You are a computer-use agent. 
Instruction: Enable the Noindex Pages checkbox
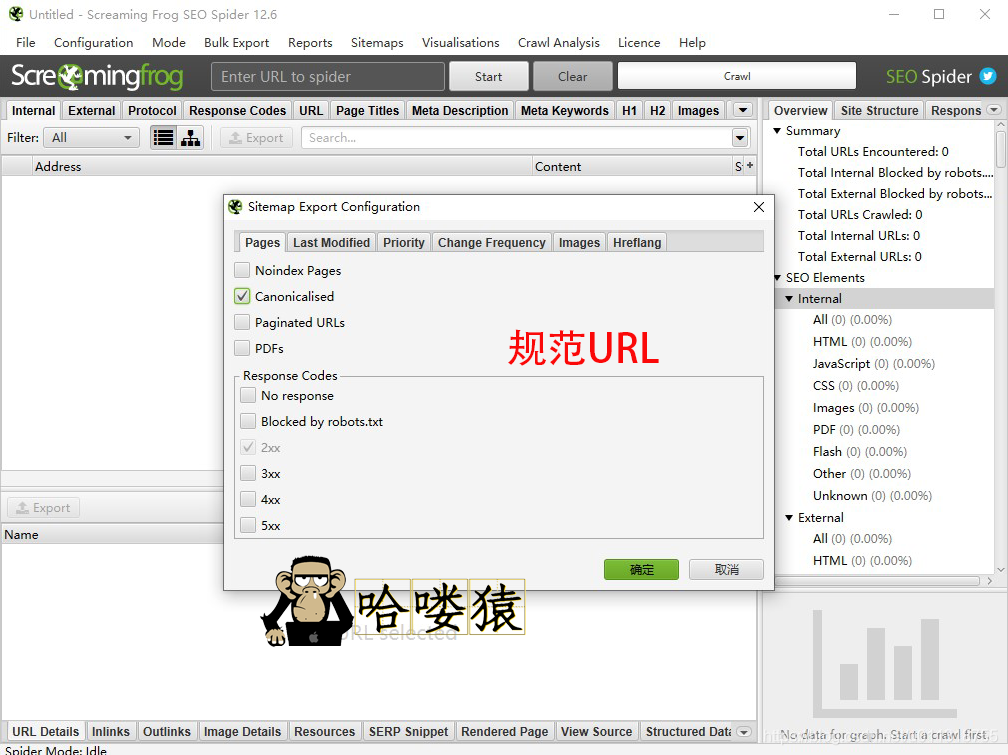click(241, 270)
